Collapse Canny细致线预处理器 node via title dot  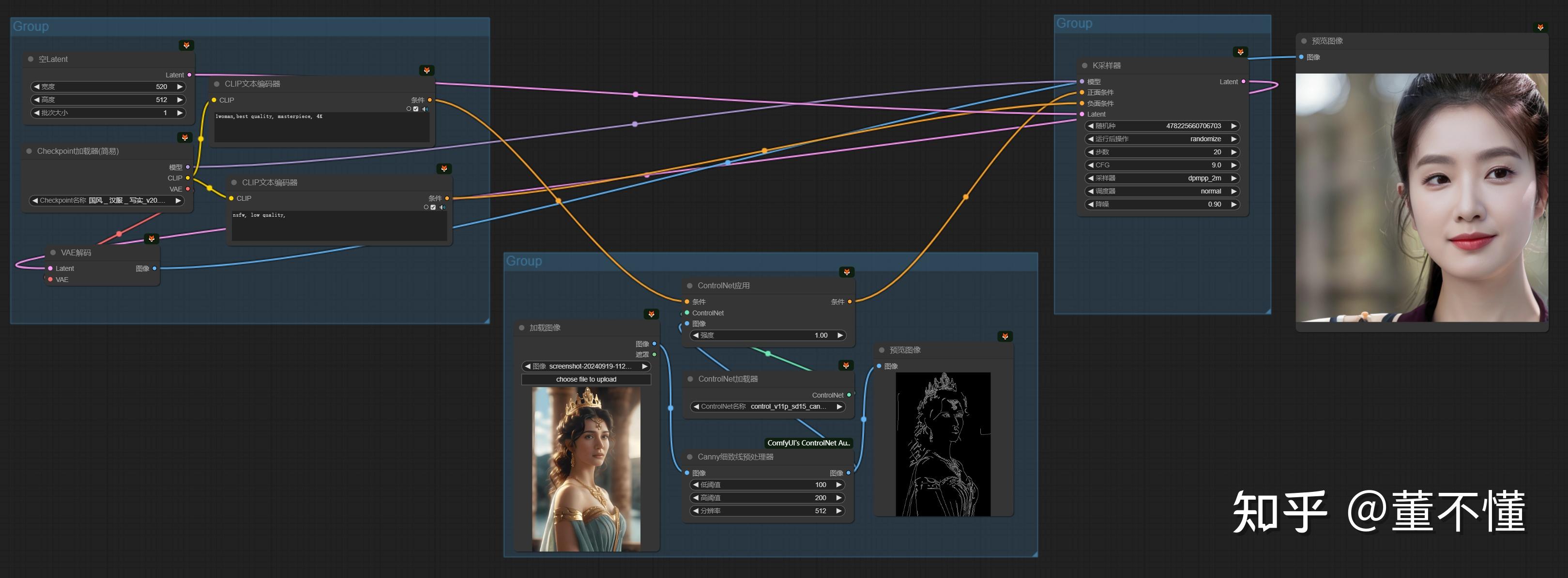tap(690, 457)
